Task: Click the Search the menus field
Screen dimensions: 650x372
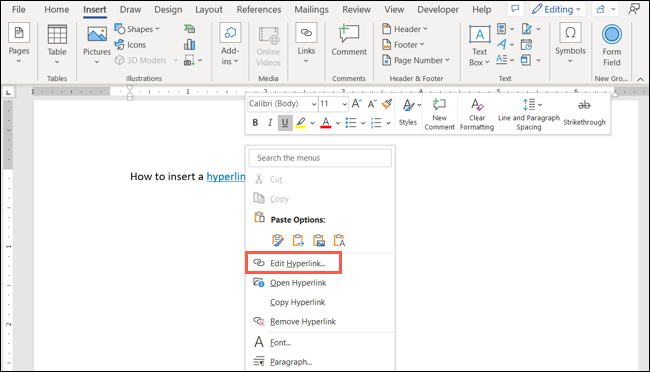Action: point(320,158)
